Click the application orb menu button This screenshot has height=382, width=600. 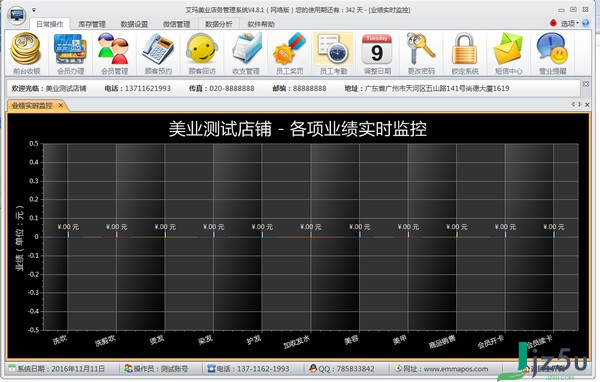click(16, 15)
